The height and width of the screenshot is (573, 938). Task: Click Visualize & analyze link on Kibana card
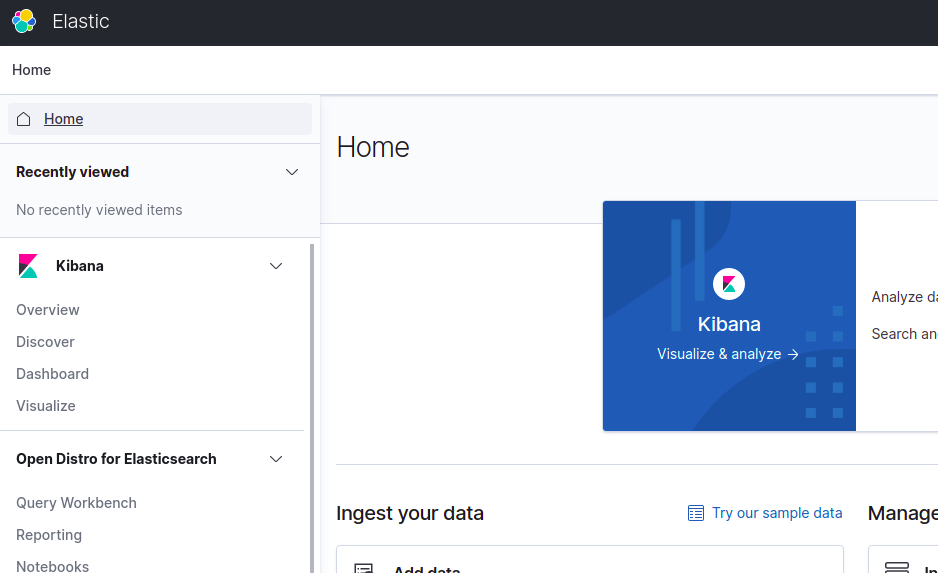(x=728, y=354)
